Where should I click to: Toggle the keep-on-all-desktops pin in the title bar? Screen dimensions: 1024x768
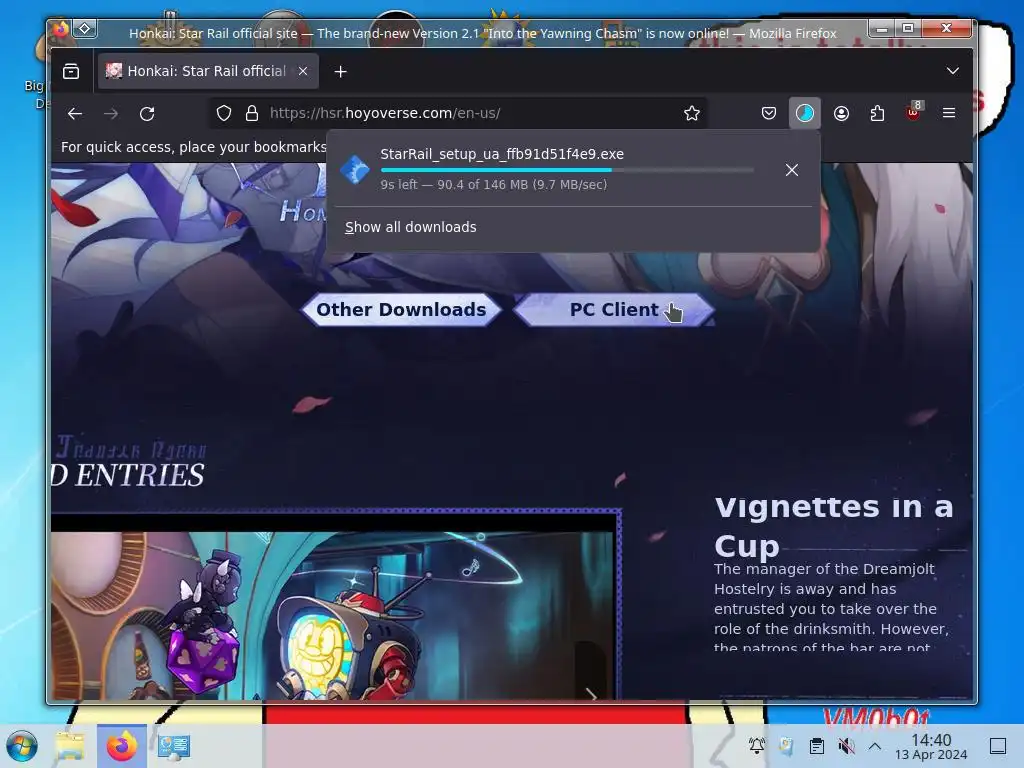pos(85,29)
